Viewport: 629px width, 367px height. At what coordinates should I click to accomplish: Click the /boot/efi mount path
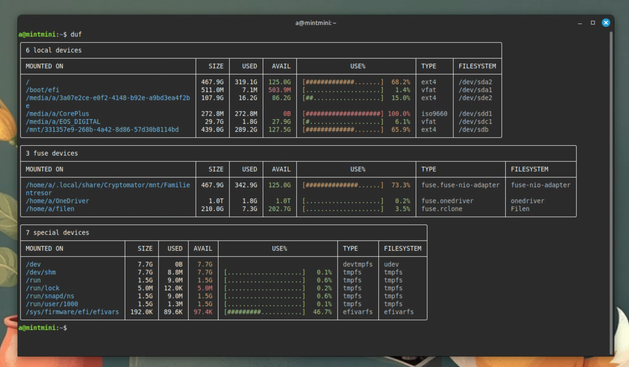(x=43, y=90)
